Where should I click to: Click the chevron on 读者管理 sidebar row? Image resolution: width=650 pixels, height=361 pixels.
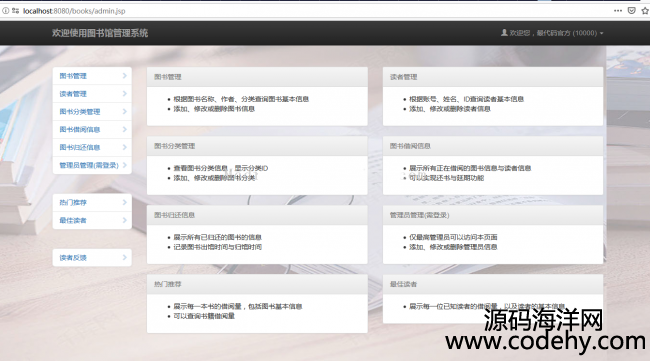coord(124,94)
